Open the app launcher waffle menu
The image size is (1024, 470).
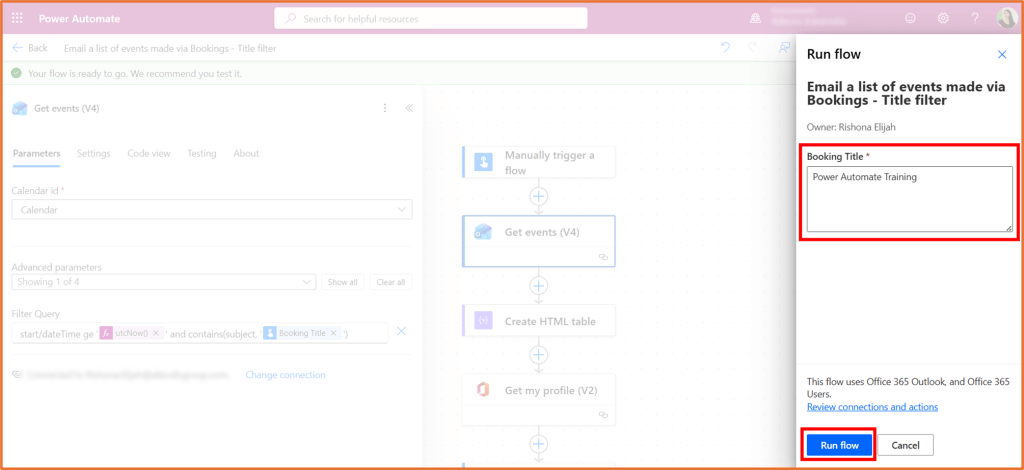pyautogui.click(x=18, y=18)
